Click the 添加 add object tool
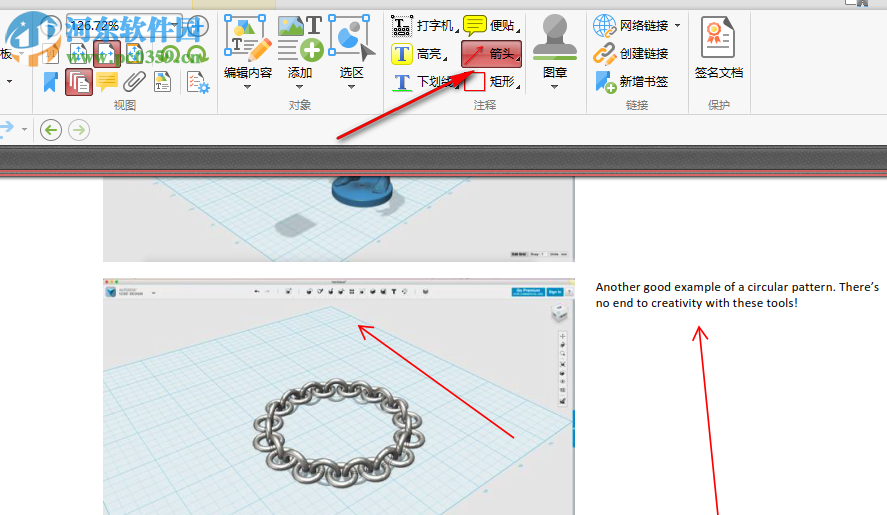 [300, 46]
